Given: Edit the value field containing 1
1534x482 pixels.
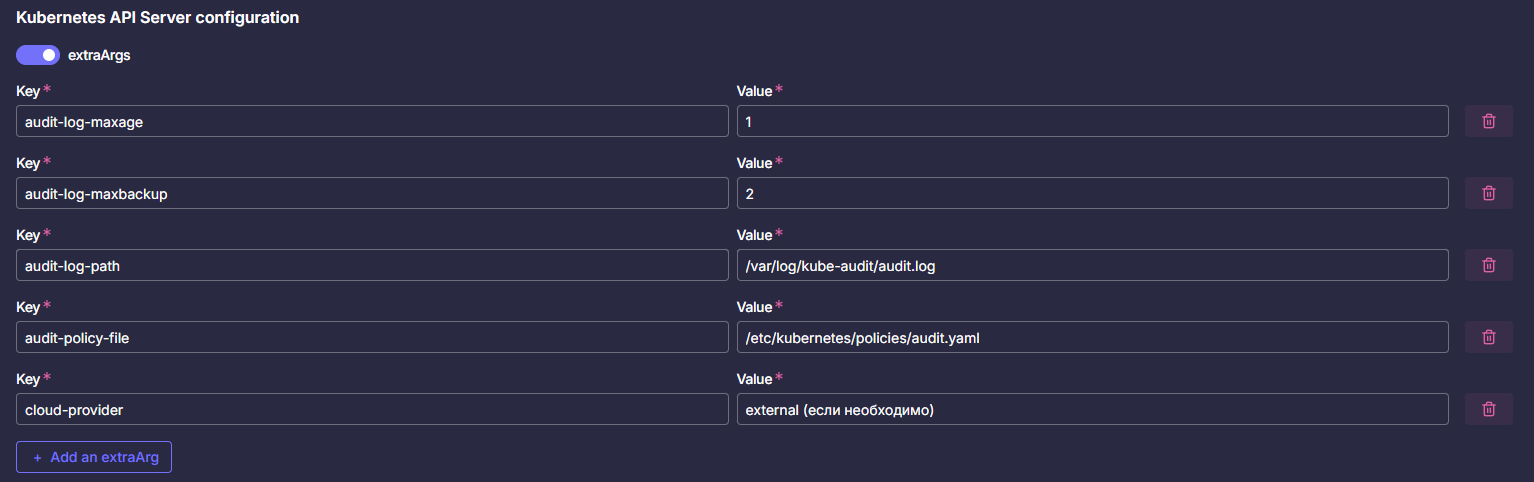Looking at the screenshot, I should pos(1093,121).
